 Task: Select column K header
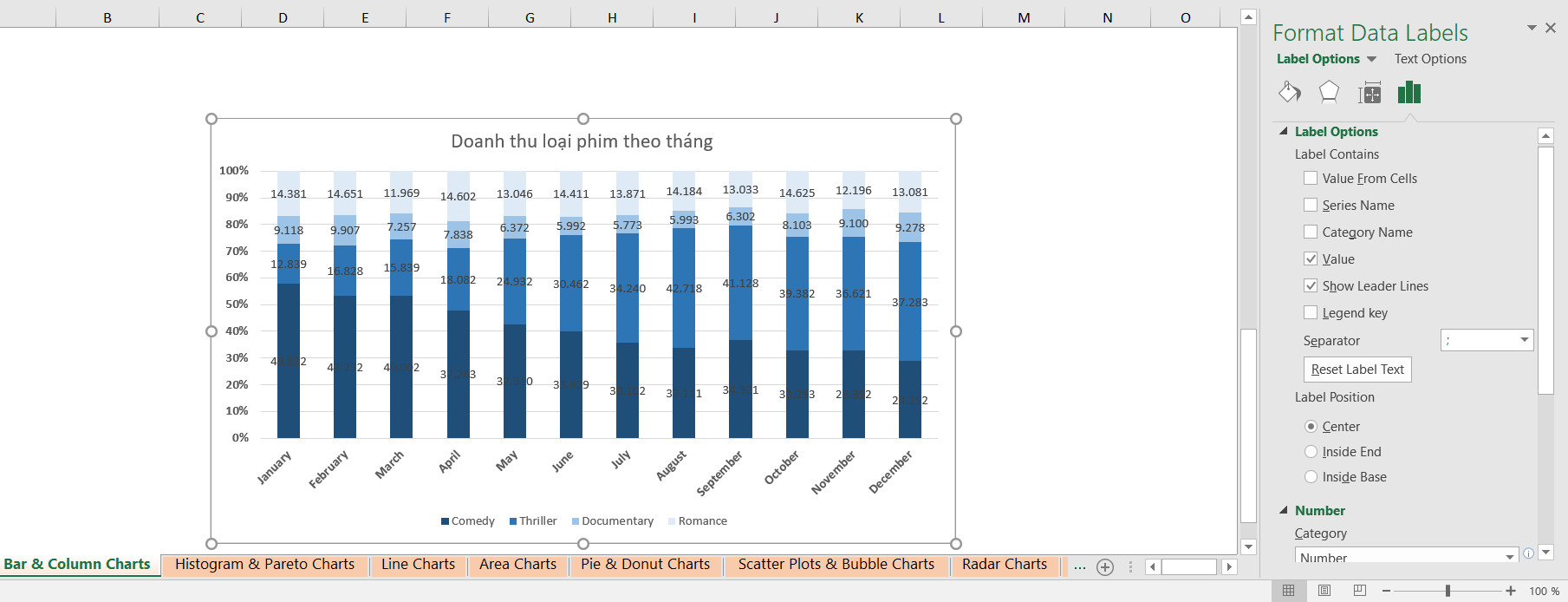coord(859,17)
